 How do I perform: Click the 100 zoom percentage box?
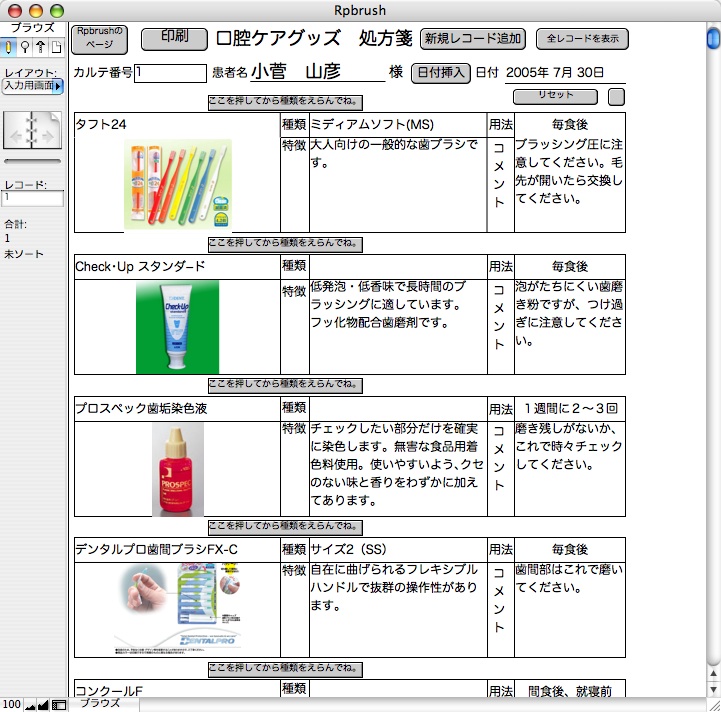(11, 705)
